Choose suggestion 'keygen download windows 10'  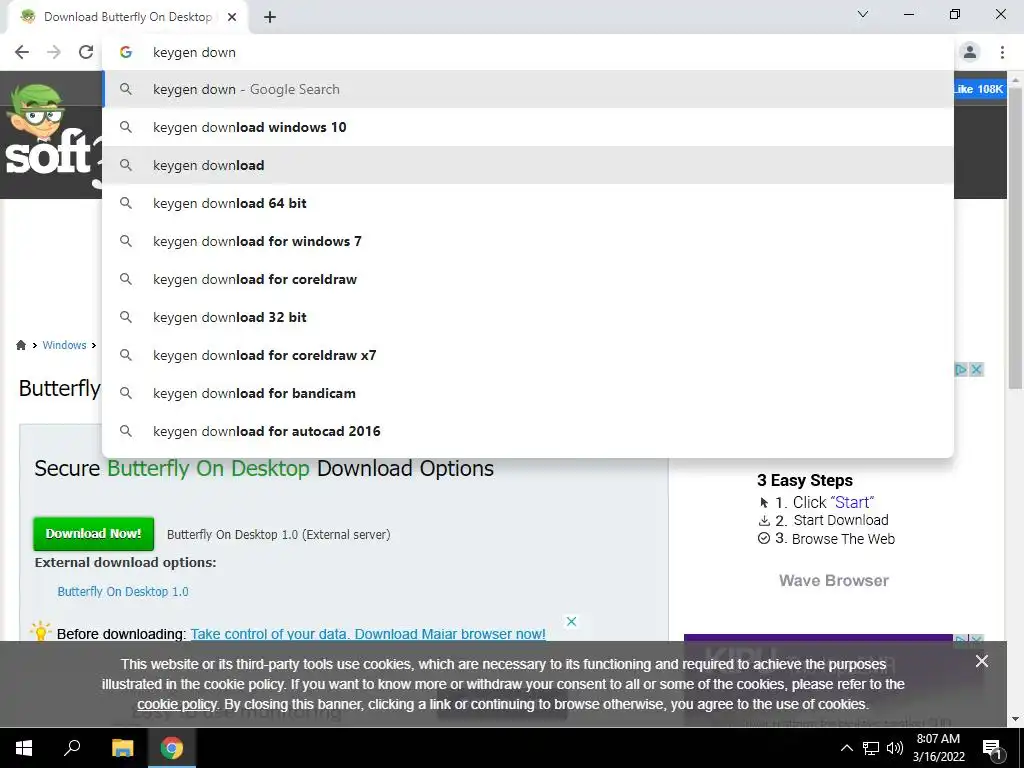click(528, 127)
